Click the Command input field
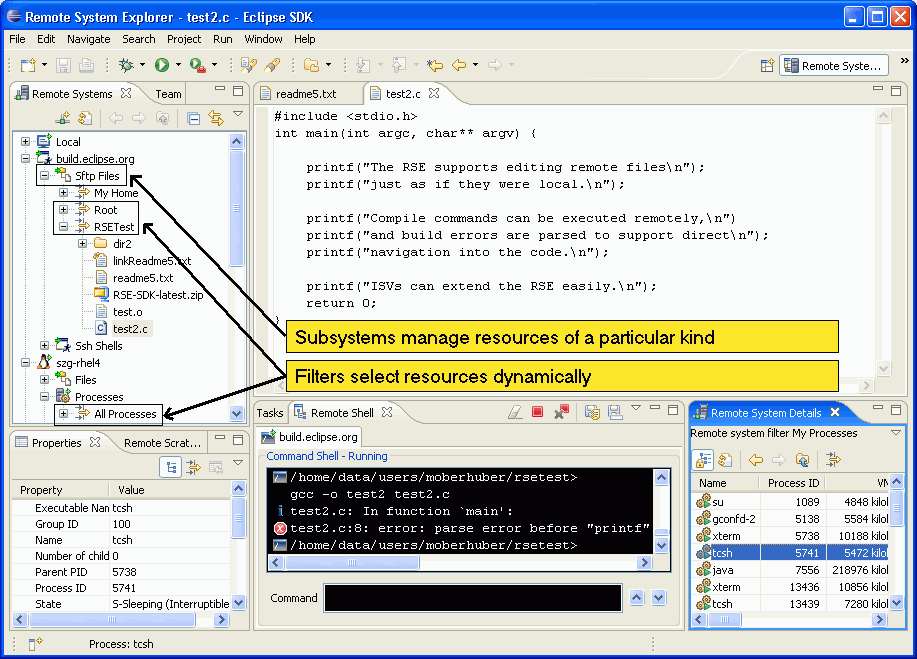This screenshot has width=917, height=659. 472,598
